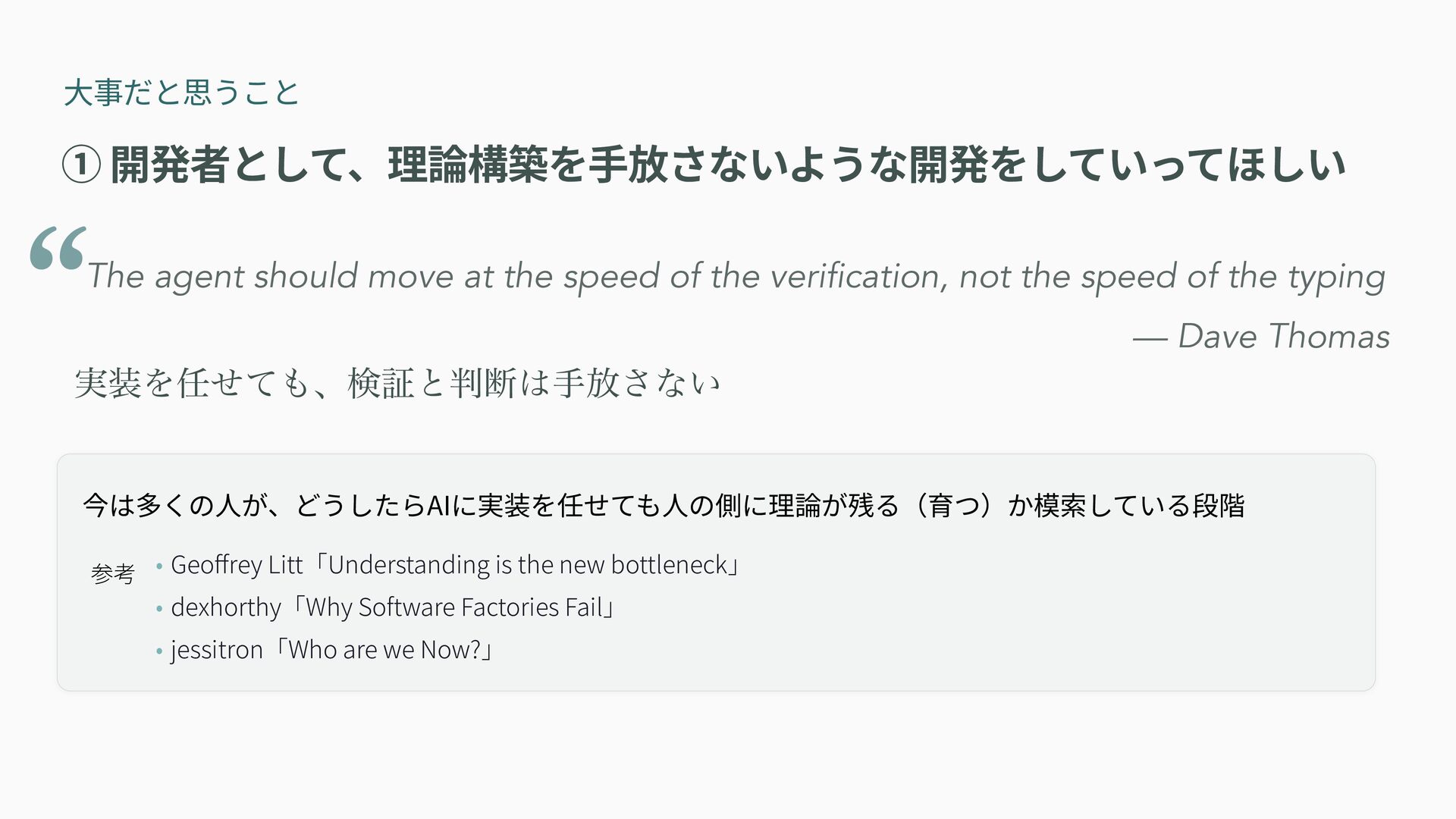Click the bullet before jessitron
The image size is (1456, 819).
coord(158,651)
